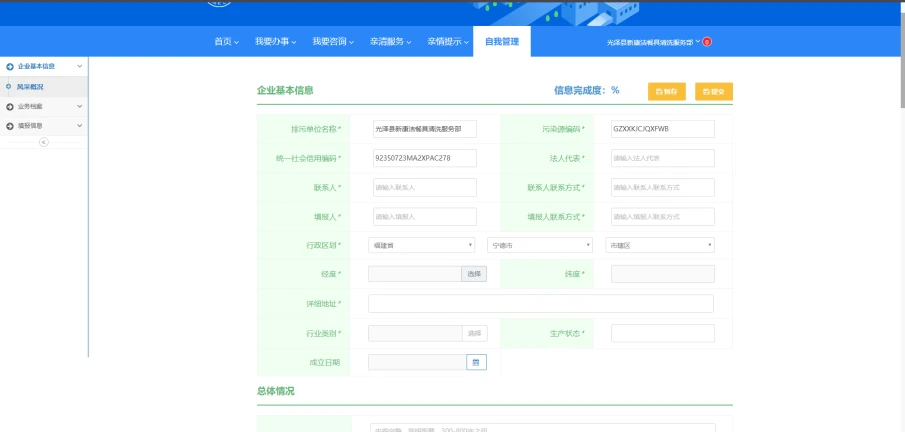905x432 pixels.
Task: Click the 详细地址 input field
Action: [x=540, y=304]
